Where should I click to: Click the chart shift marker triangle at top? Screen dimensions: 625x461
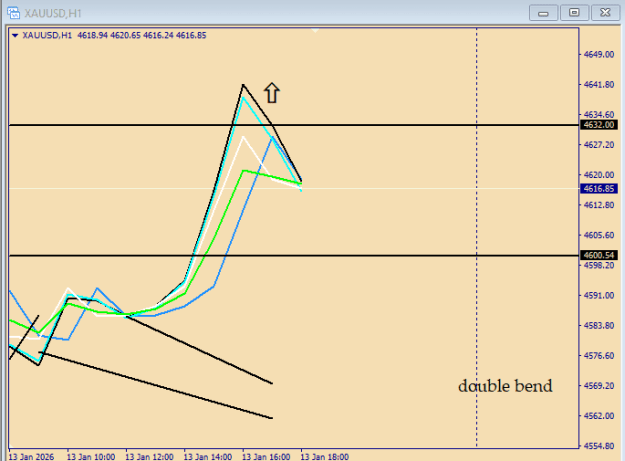pyautogui.click(x=315, y=30)
